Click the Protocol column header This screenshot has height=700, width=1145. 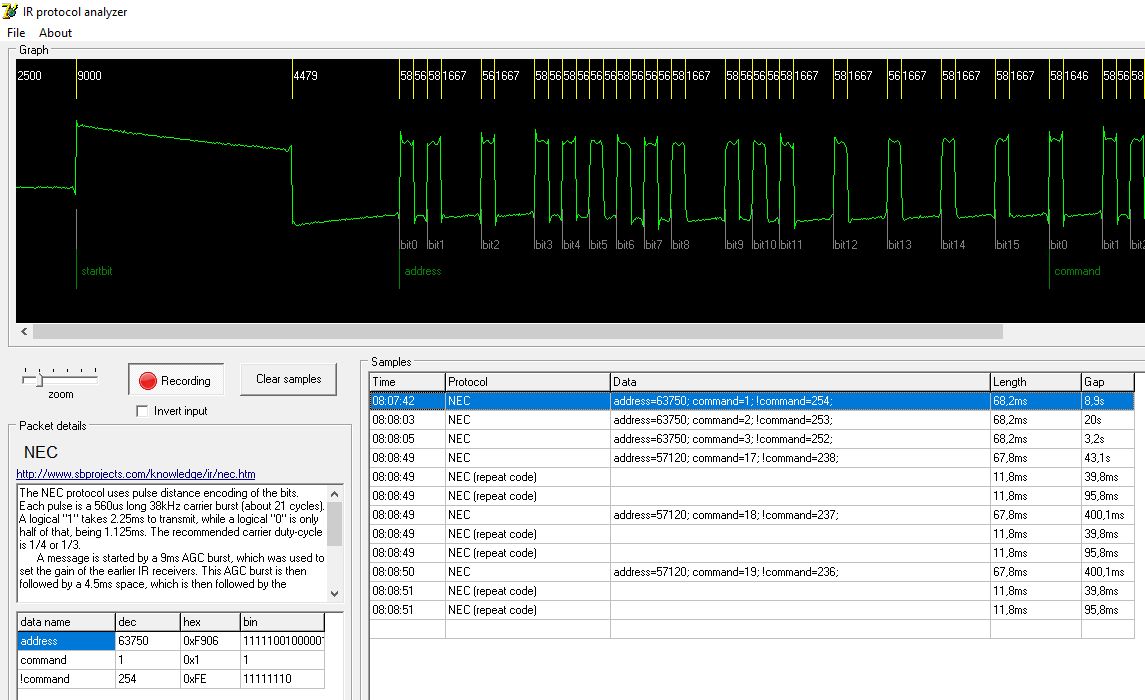527,382
